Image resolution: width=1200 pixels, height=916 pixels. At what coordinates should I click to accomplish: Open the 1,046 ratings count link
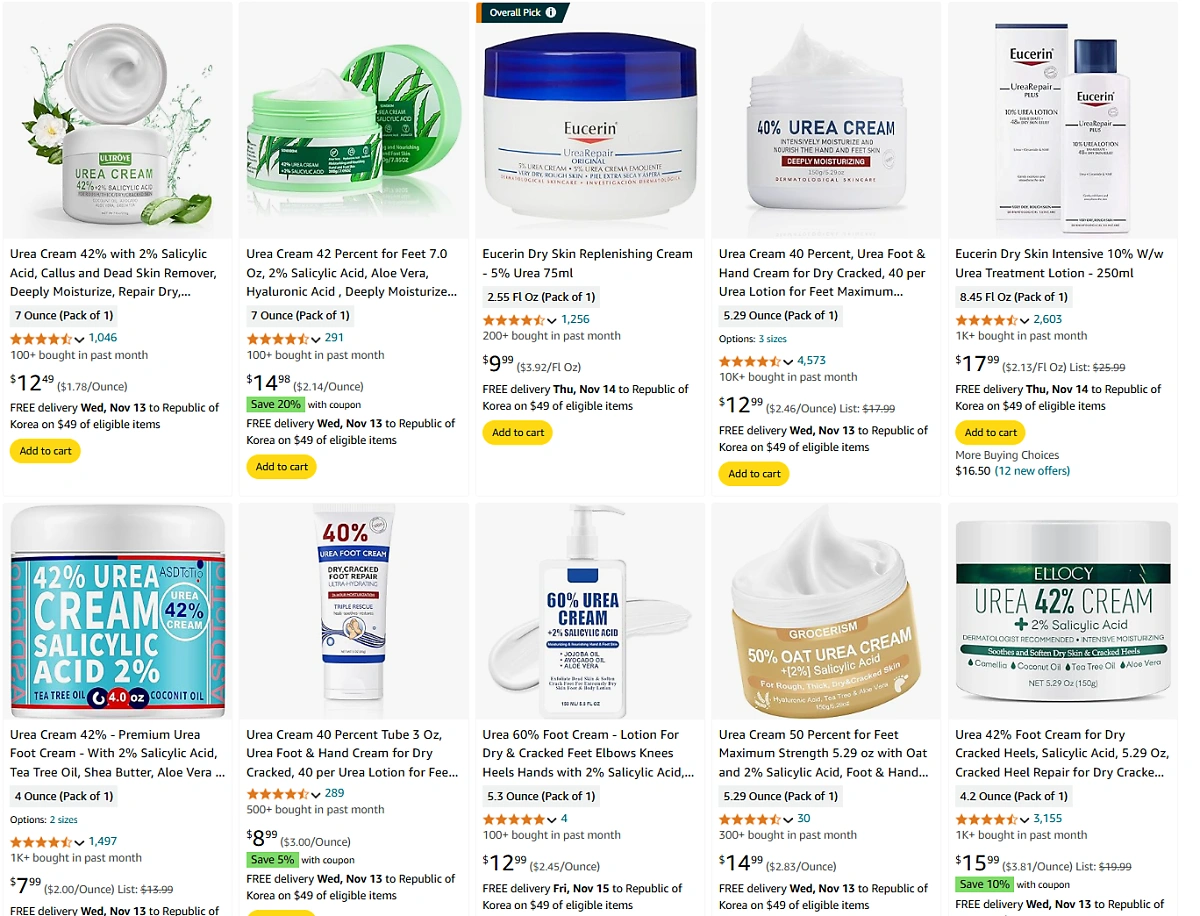click(x=103, y=338)
